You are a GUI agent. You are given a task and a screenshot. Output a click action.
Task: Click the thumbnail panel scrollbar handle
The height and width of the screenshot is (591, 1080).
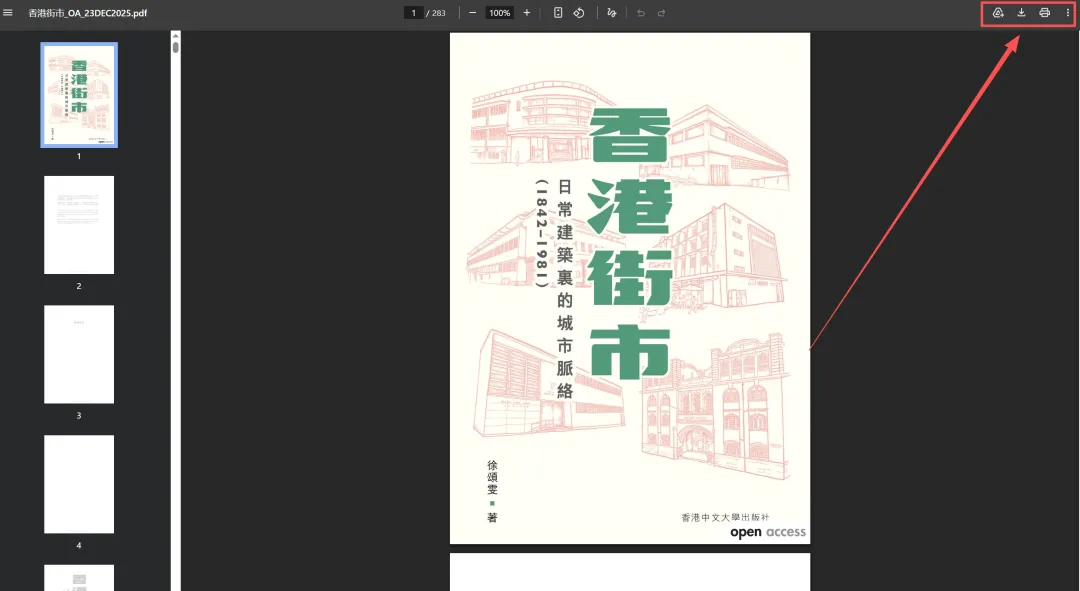(x=176, y=47)
